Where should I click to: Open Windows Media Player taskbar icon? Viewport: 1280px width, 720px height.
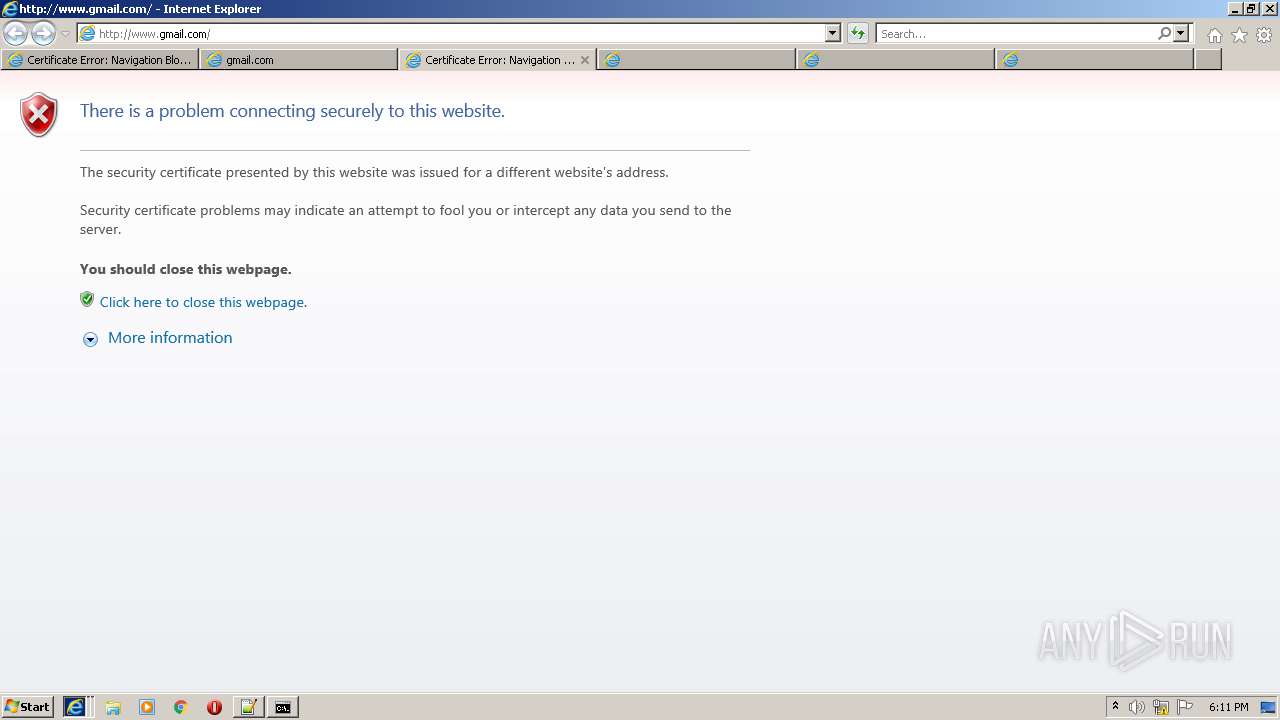coord(147,707)
